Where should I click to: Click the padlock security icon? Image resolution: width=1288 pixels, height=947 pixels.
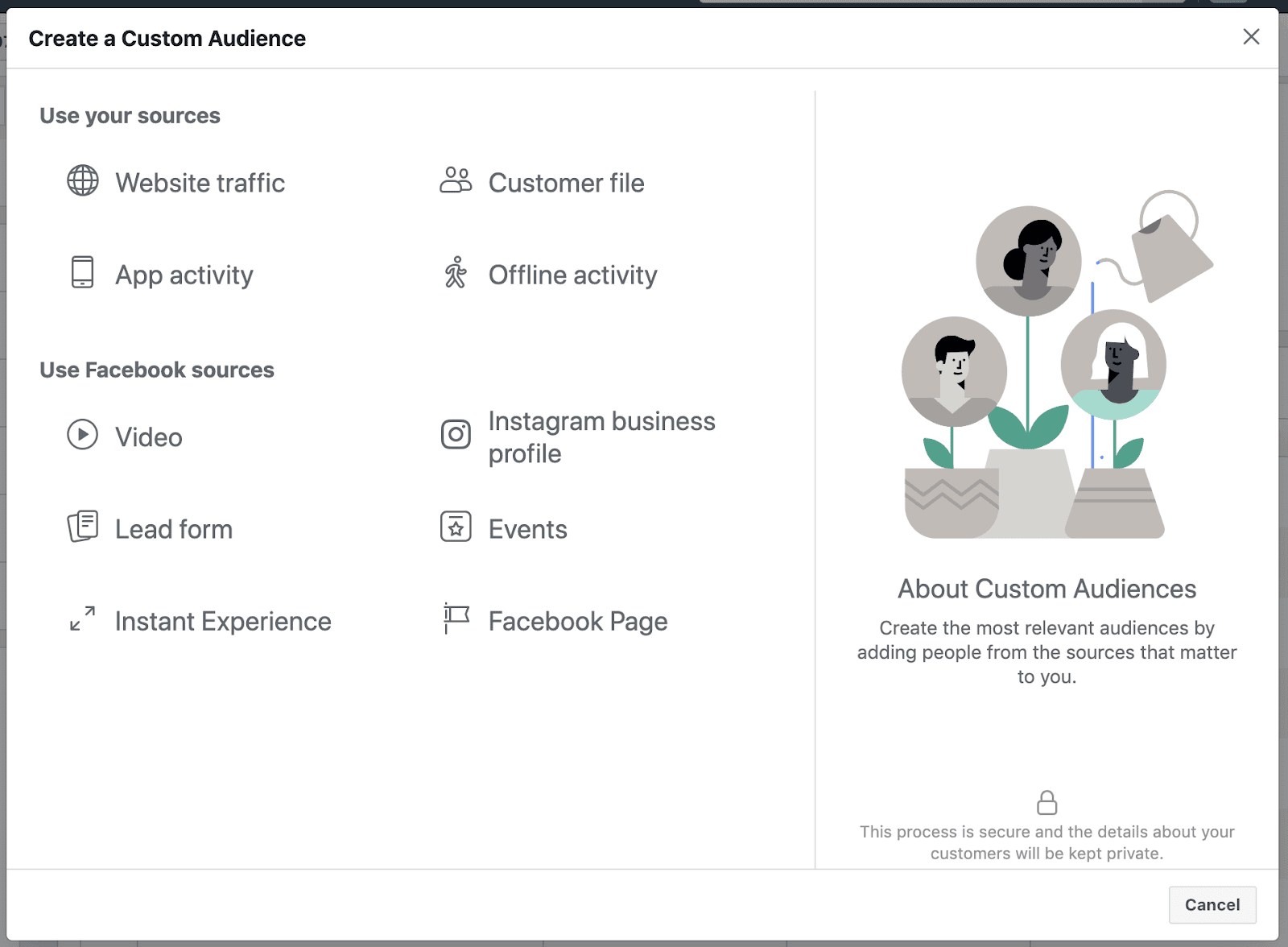(1046, 802)
